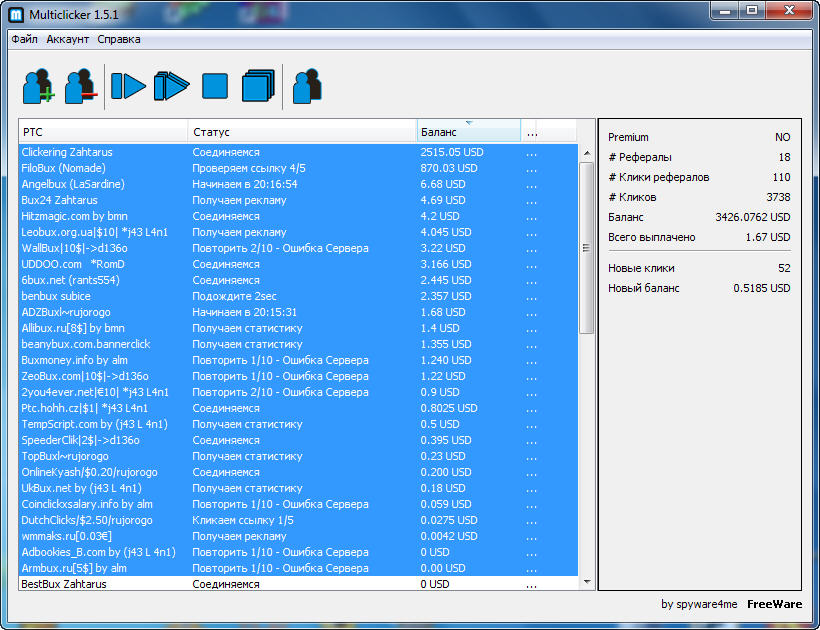The width and height of the screenshot is (820, 630).
Task: Click the remove account icon with red minus
Action: 81,86
